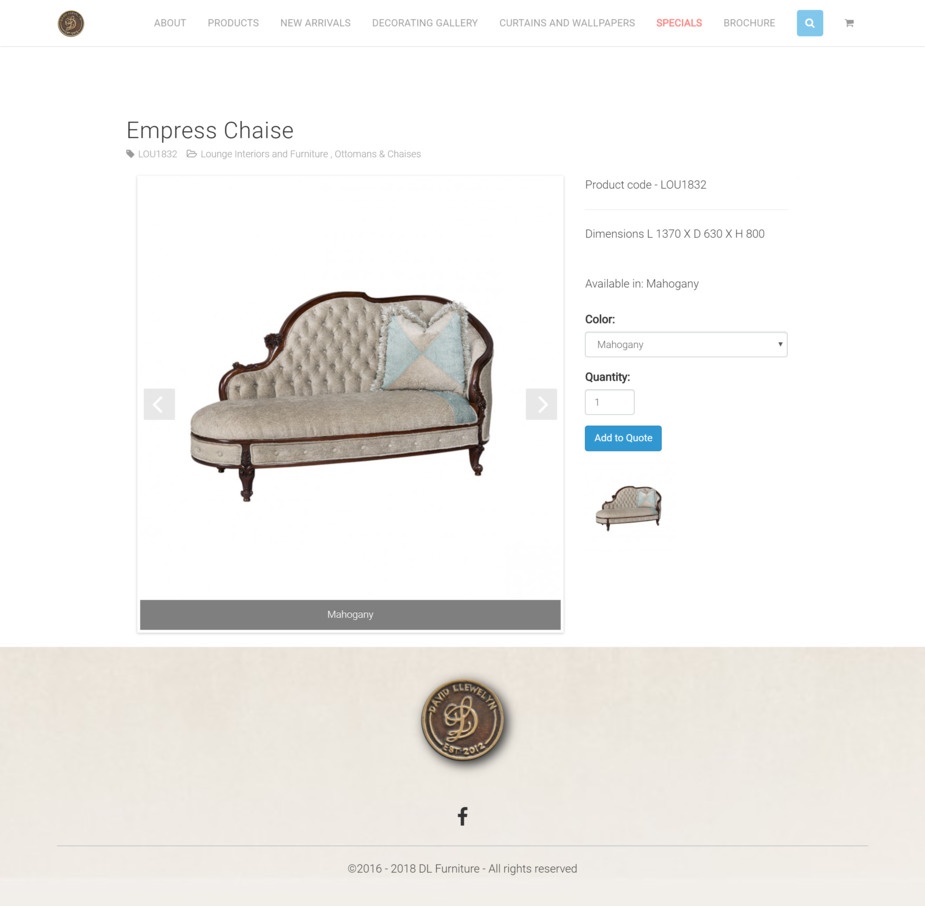The width and height of the screenshot is (925, 906).
Task: Open CURTAINS AND WALLPAPERS menu item
Action: click(567, 23)
